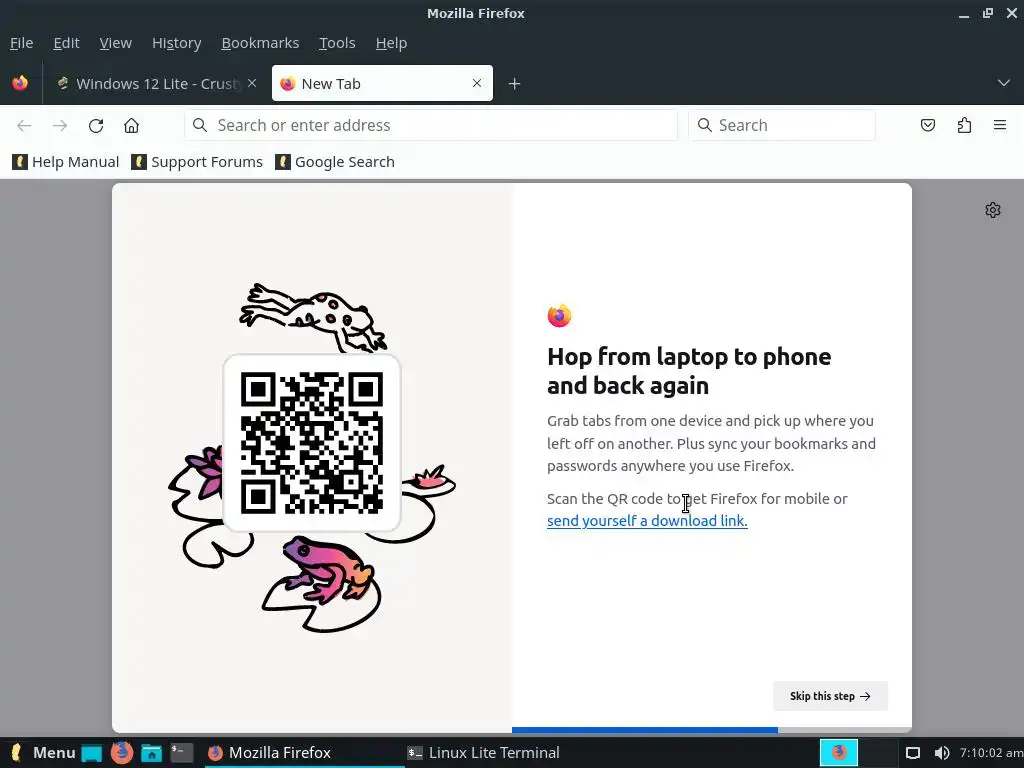Click the 7:10:02 am clock
This screenshot has width=1024, height=768.
point(991,753)
